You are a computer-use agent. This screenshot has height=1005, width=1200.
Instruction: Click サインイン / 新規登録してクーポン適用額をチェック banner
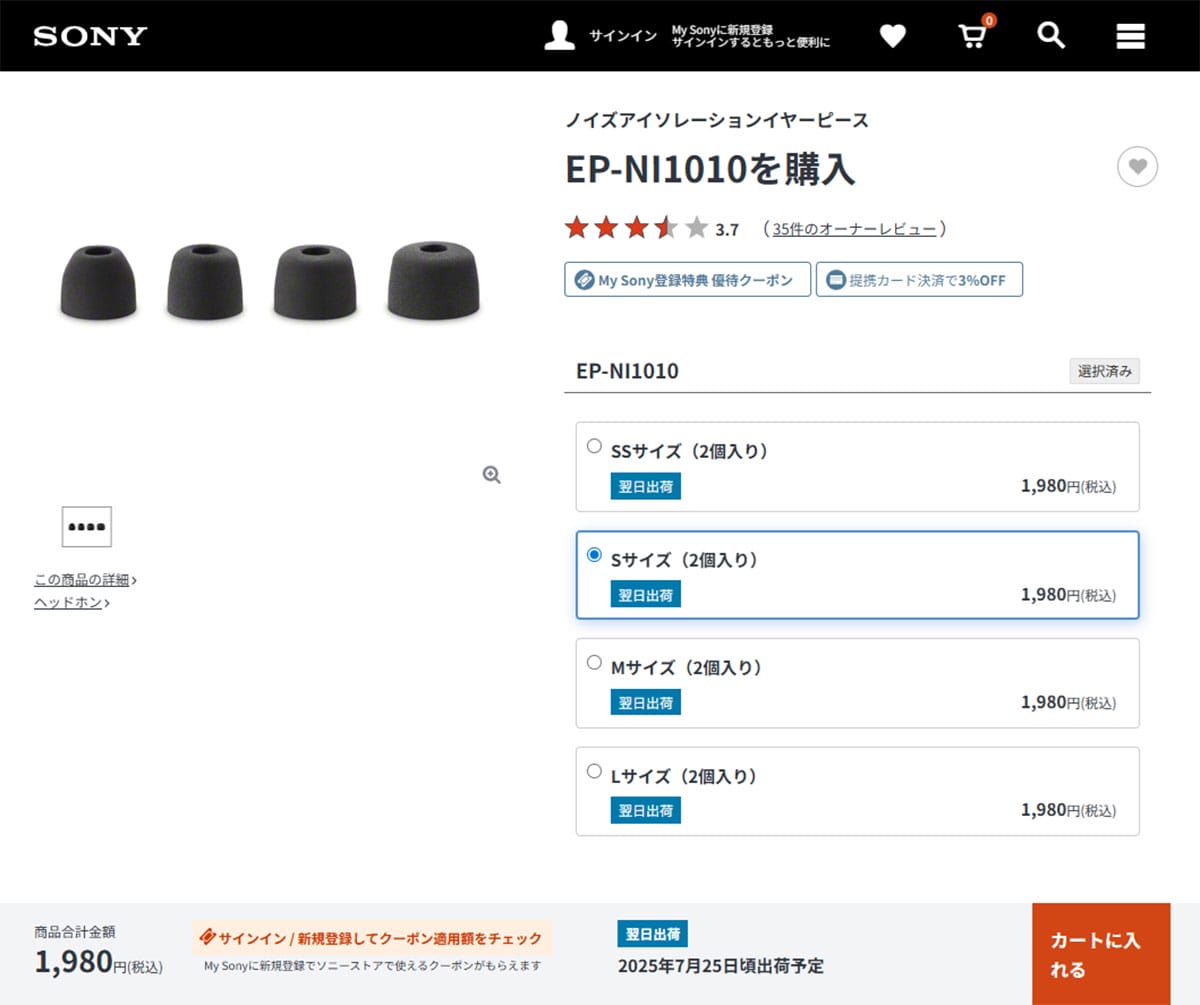point(372,938)
